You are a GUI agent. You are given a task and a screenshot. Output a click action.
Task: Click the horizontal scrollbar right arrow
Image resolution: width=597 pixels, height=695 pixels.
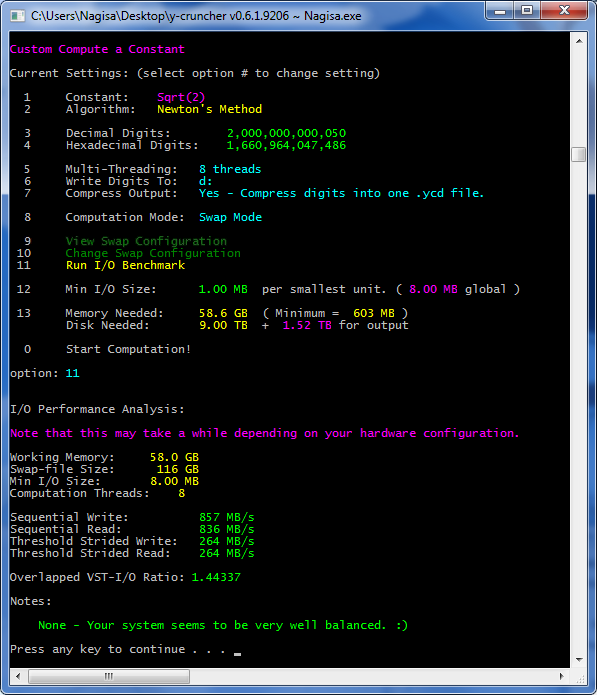pos(562,676)
